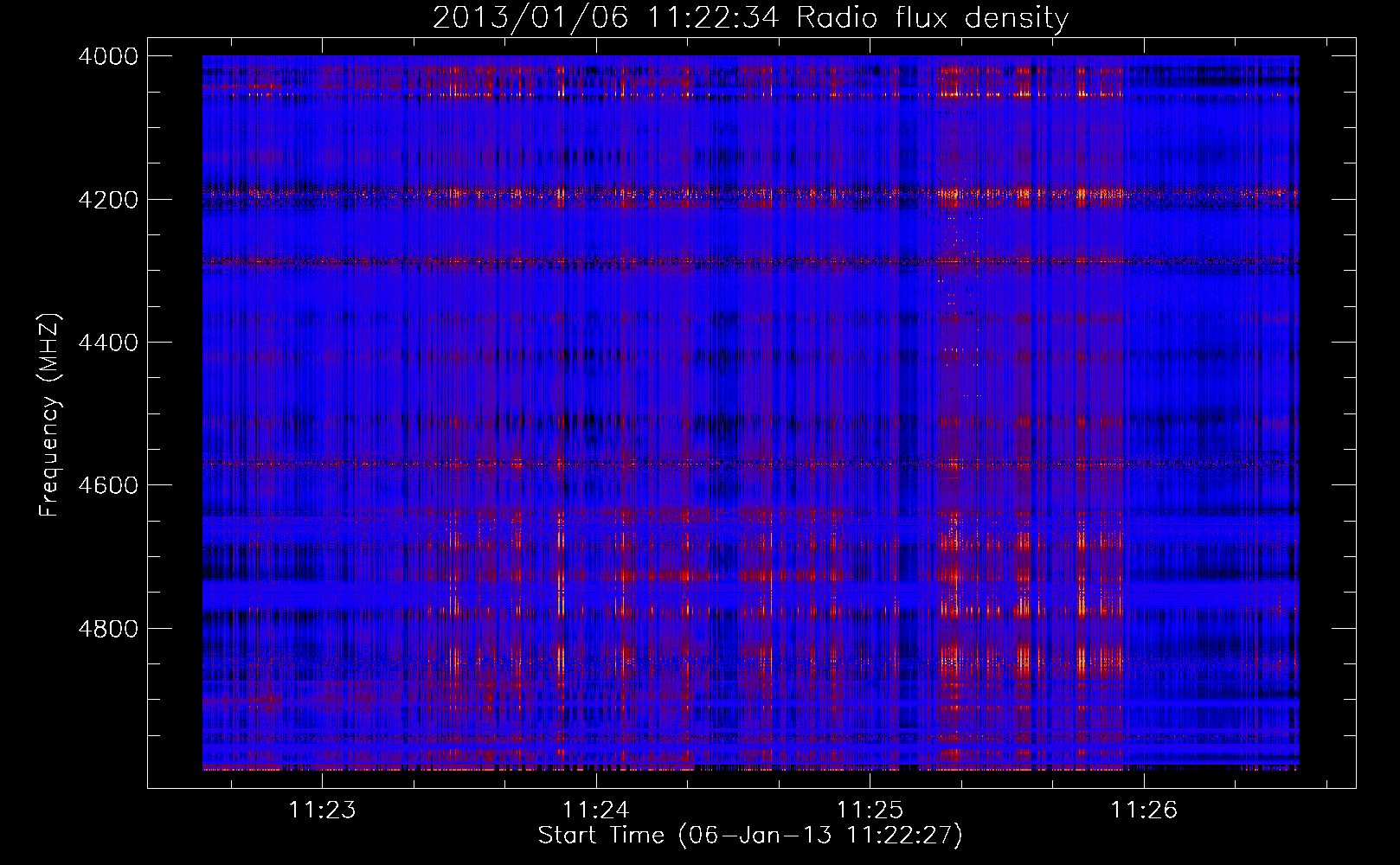The image size is (1400, 865).
Task: Select the 4800 frequency tick label
Action: (108, 629)
